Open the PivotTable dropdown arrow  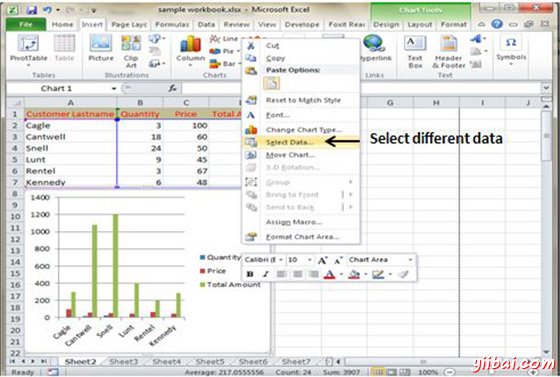28,66
